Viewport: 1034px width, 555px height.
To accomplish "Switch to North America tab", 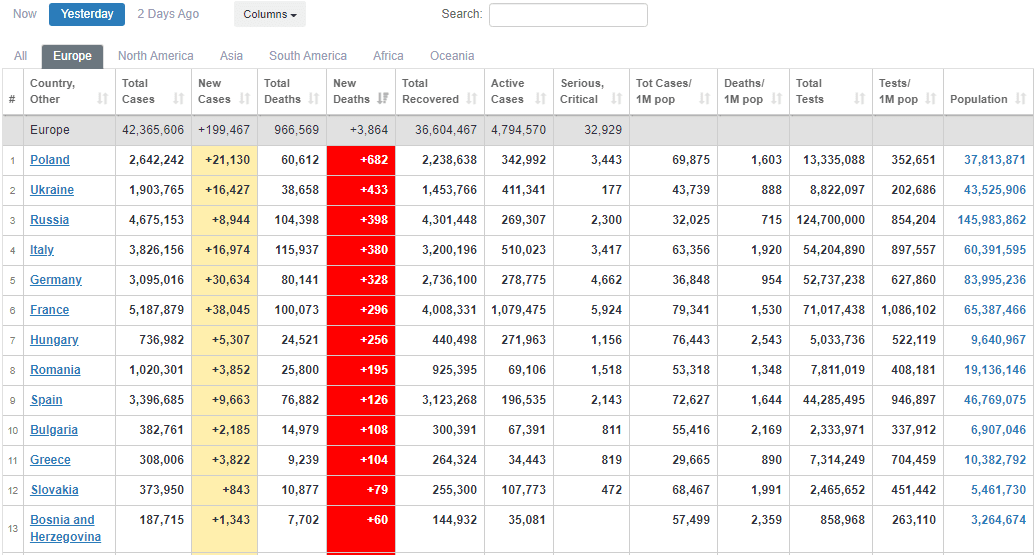I will 155,56.
